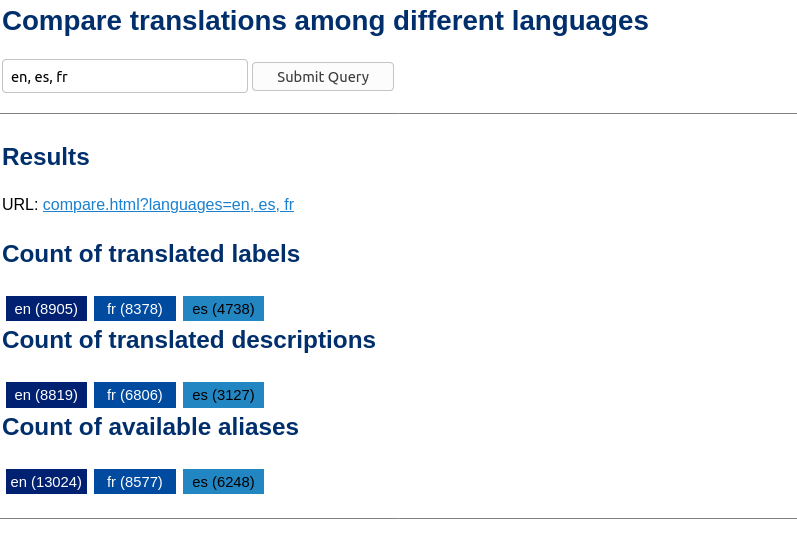Choose the es (3127) descriptions badge

point(223,395)
